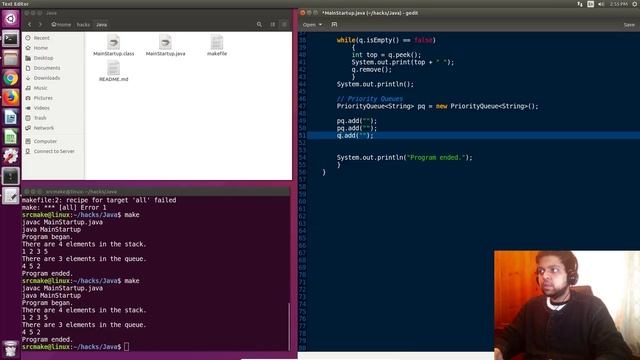
Task: Click the network indicator in top panel
Action: 580,4
